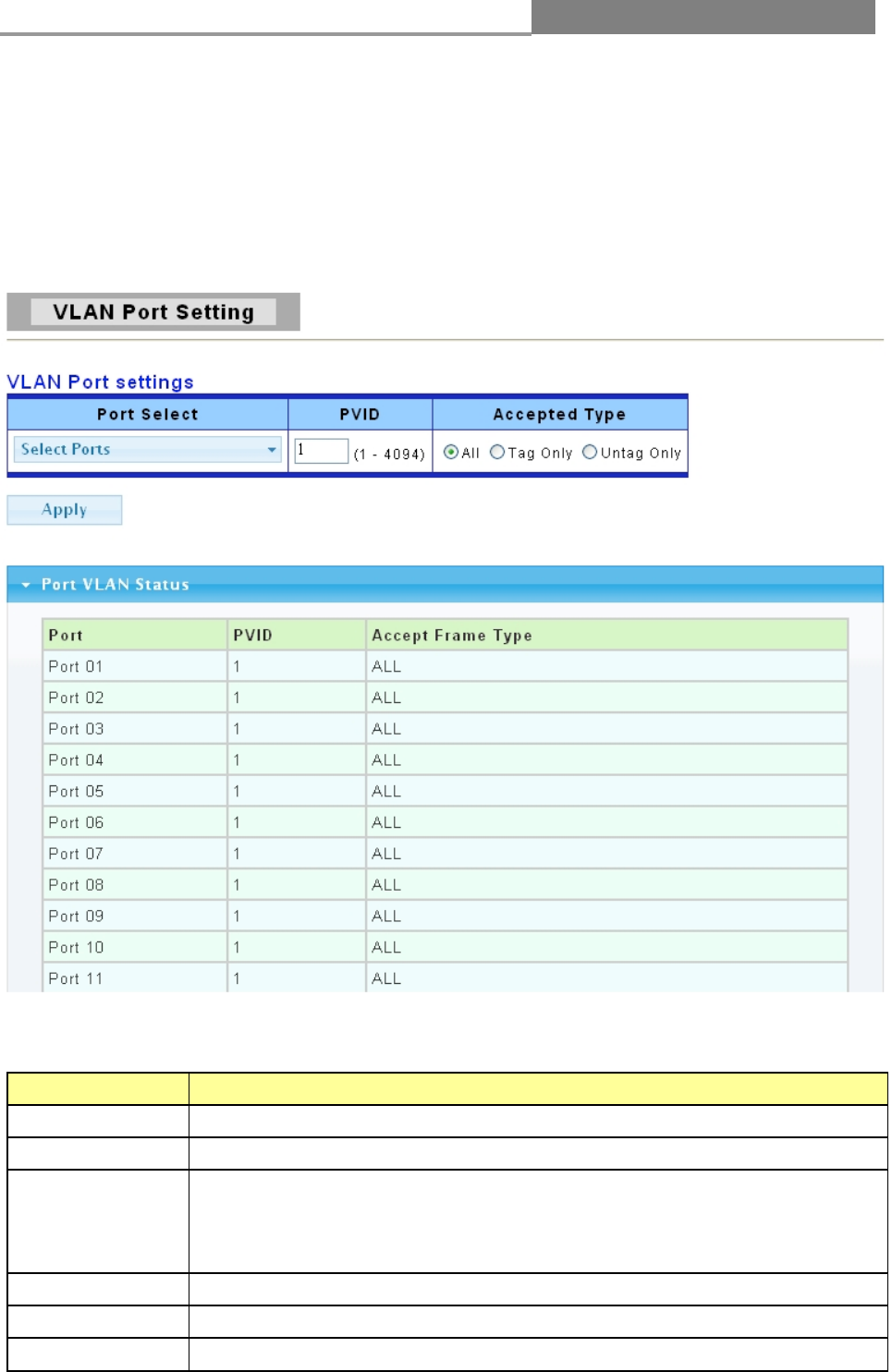The width and height of the screenshot is (892, 1372).
Task: Click the VLAN Port Setting heading tab
Action: (x=153, y=312)
